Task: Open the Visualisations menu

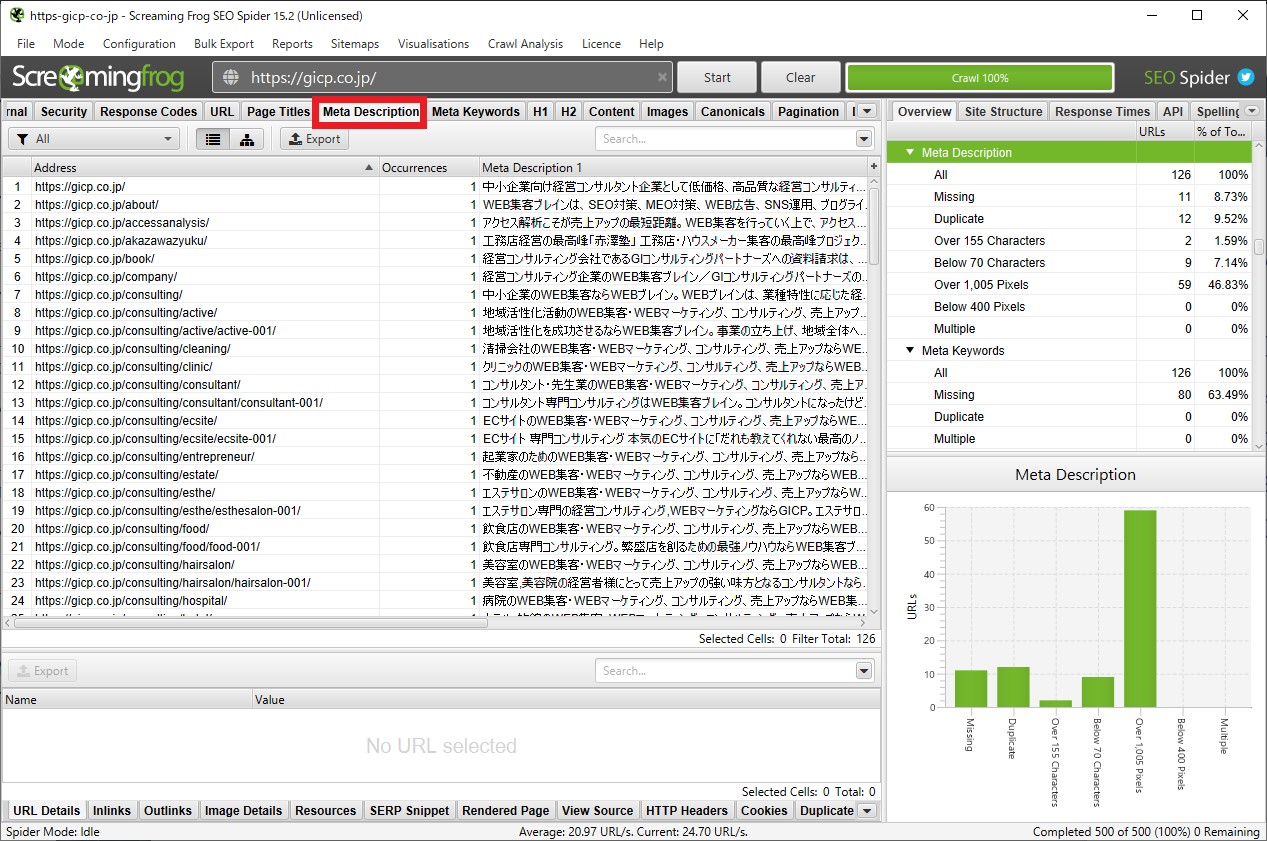Action: (433, 44)
